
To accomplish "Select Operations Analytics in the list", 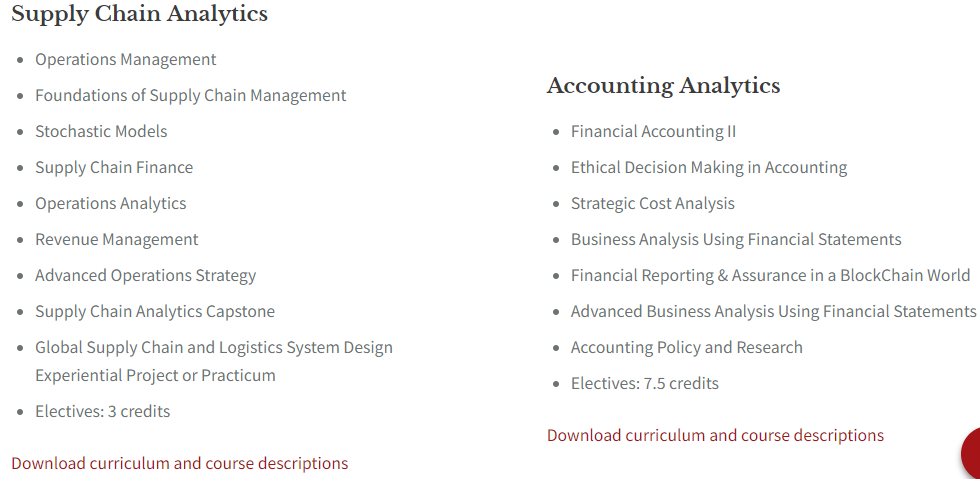I will tap(111, 204).
